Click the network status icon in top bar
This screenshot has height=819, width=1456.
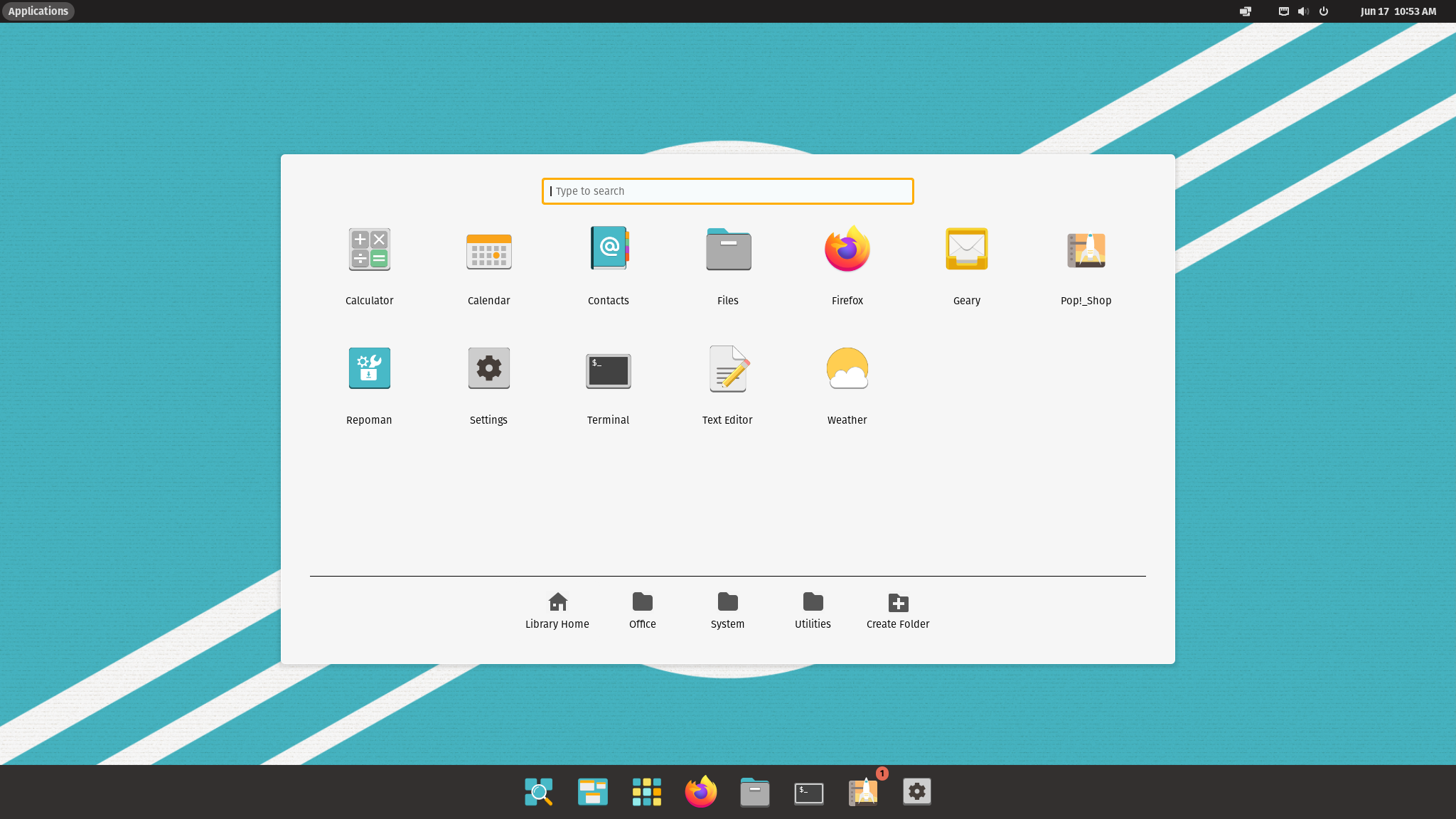[1284, 11]
